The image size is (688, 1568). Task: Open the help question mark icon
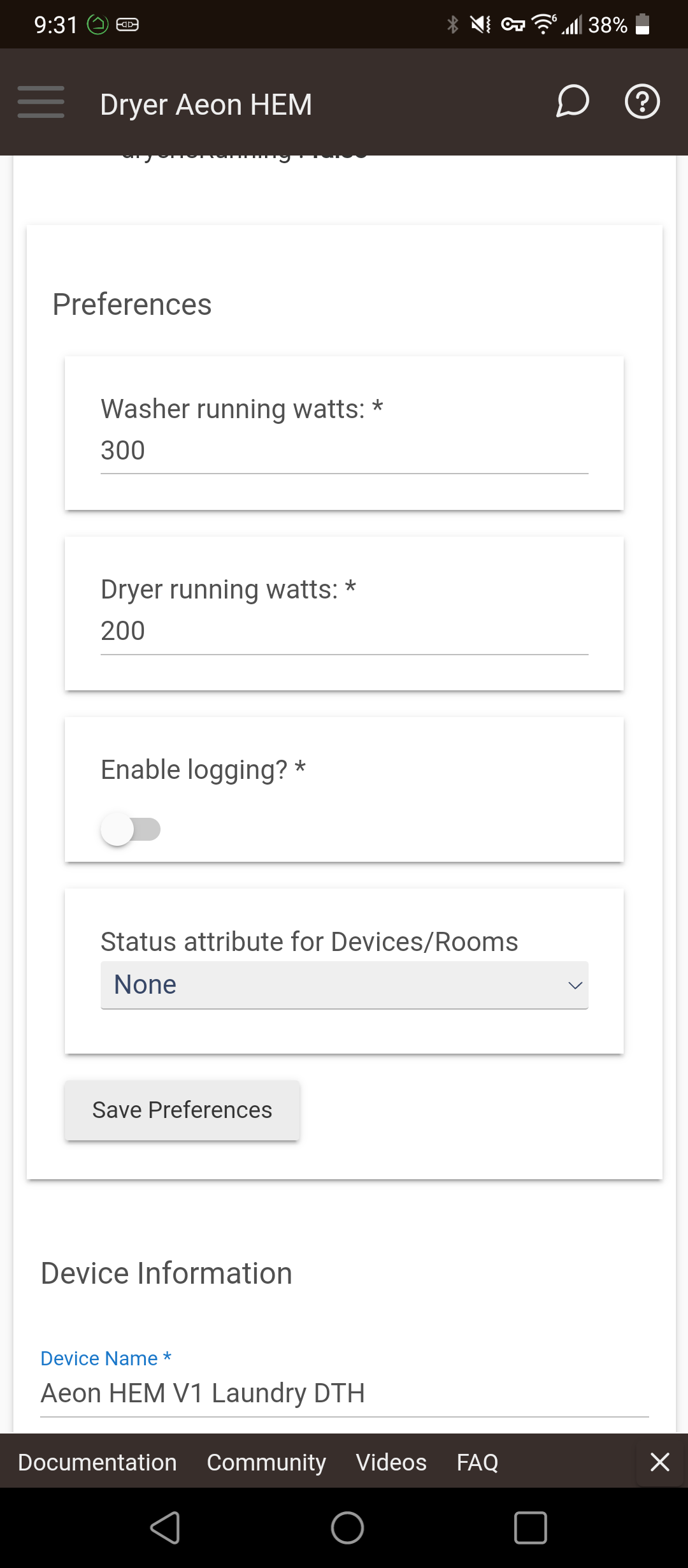pos(642,101)
